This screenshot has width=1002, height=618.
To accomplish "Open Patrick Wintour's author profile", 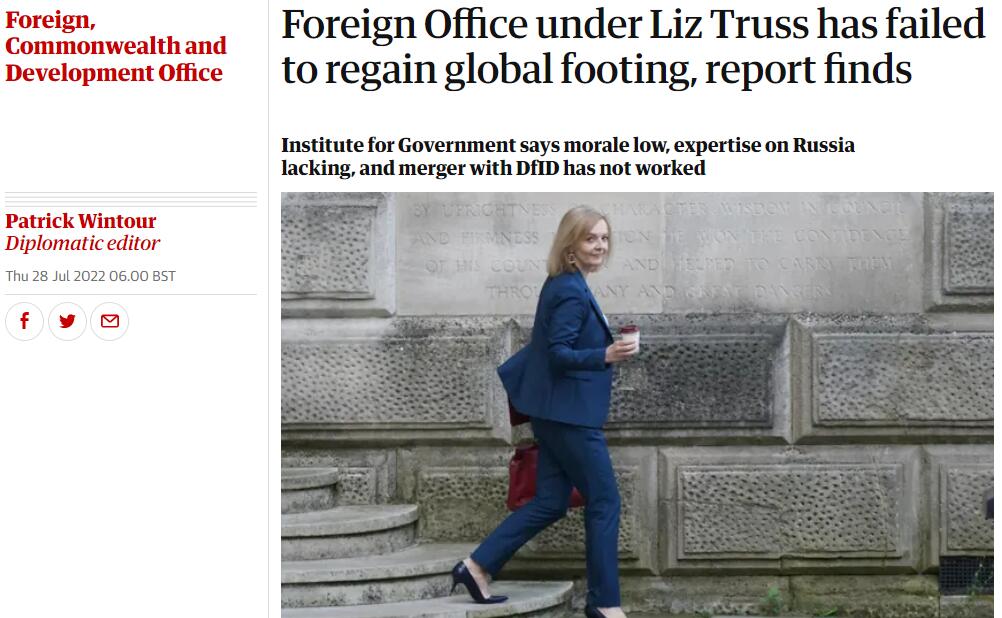I will [x=81, y=221].
